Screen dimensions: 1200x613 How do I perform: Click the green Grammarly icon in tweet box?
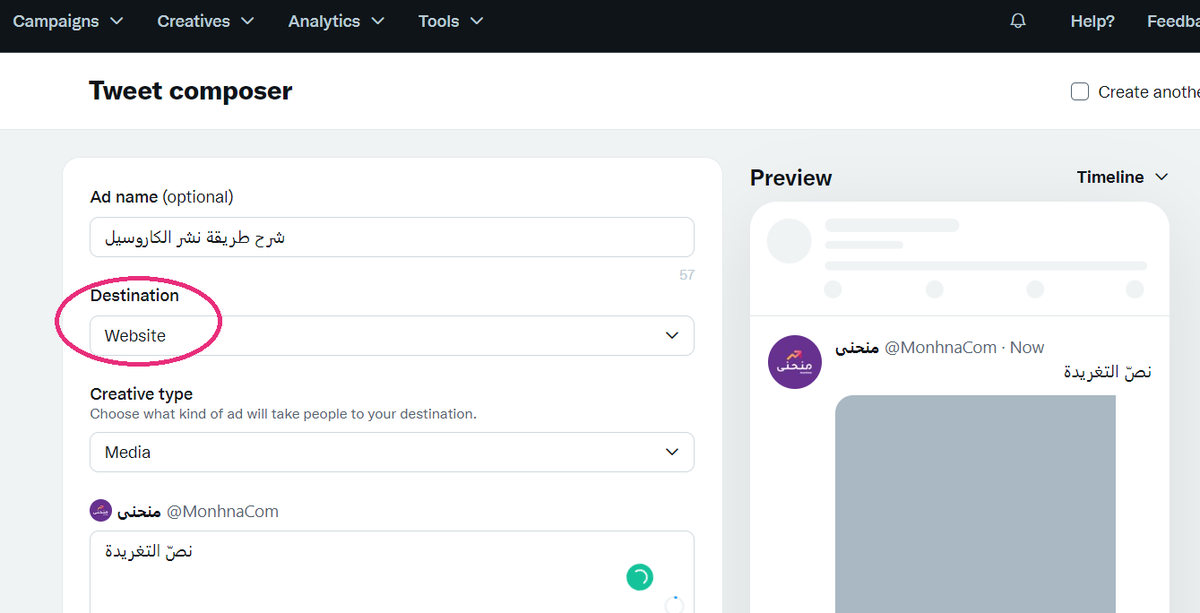[639, 577]
